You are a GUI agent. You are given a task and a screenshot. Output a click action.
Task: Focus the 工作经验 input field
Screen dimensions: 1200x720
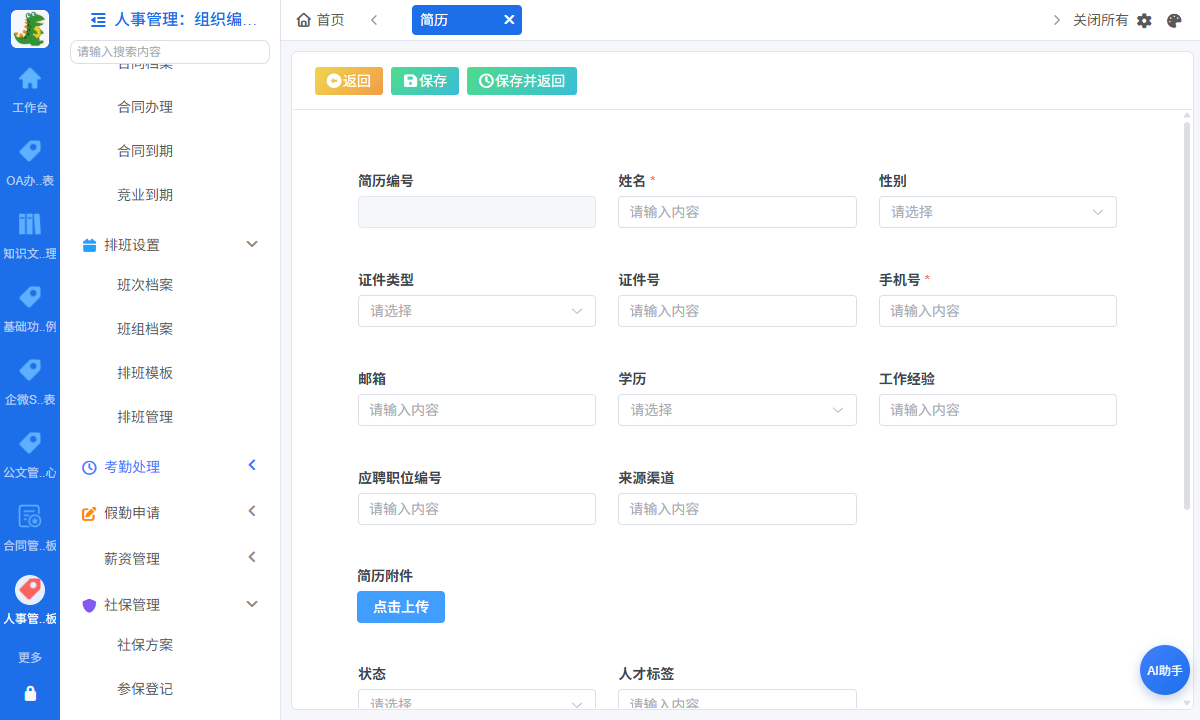coord(998,410)
